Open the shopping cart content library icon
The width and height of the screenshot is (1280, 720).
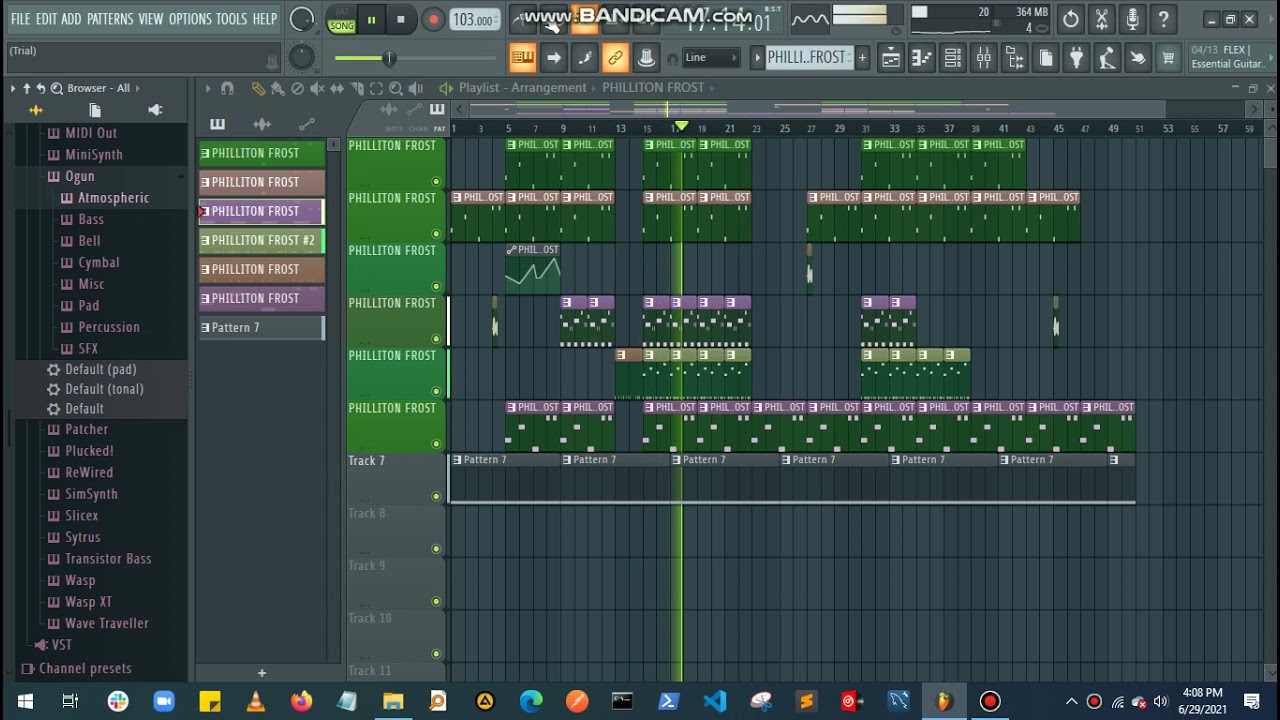[x=1168, y=58]
